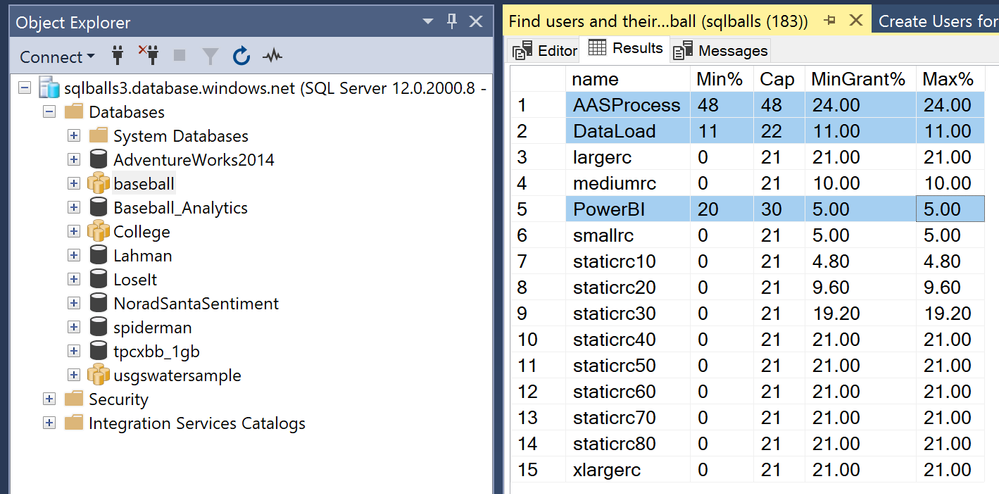Expand the Security folder
This screenshot has height=494, width=999.
(49, 399)
